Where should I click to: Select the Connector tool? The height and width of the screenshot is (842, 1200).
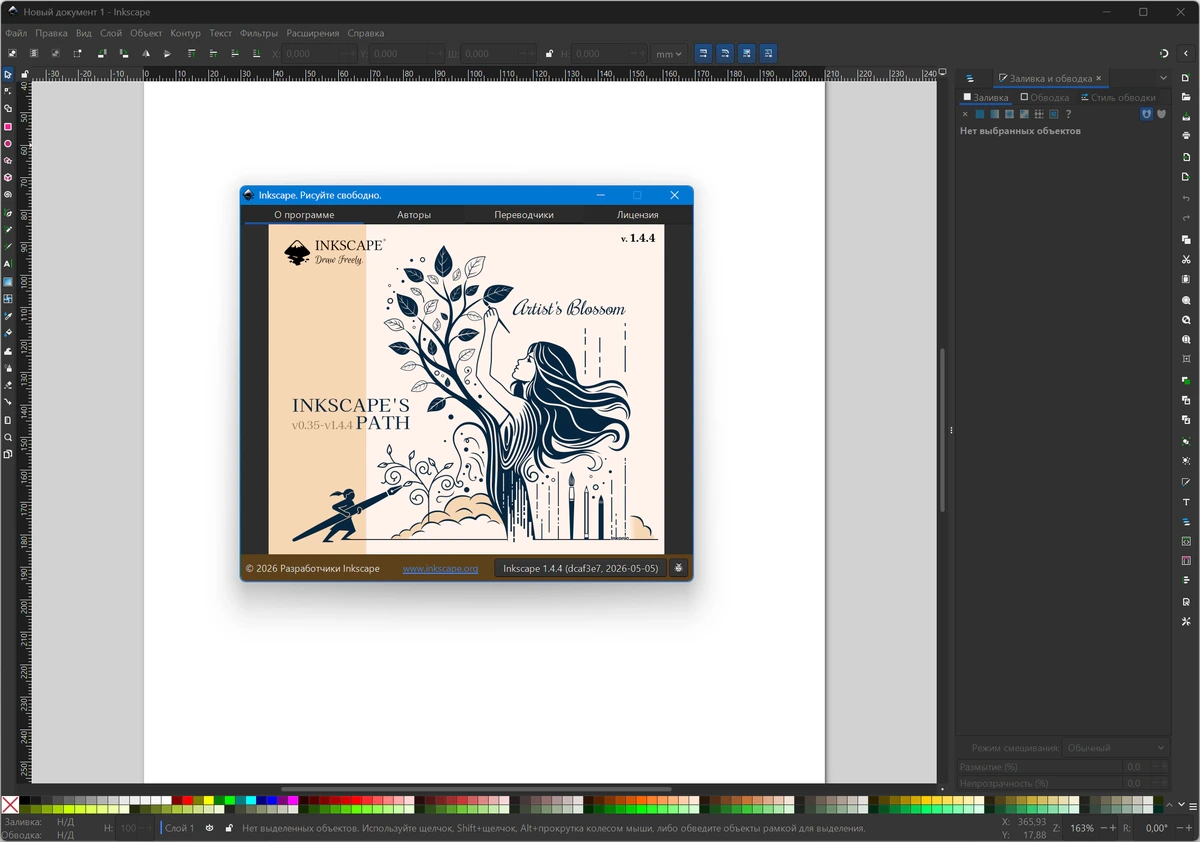(8, 402)
